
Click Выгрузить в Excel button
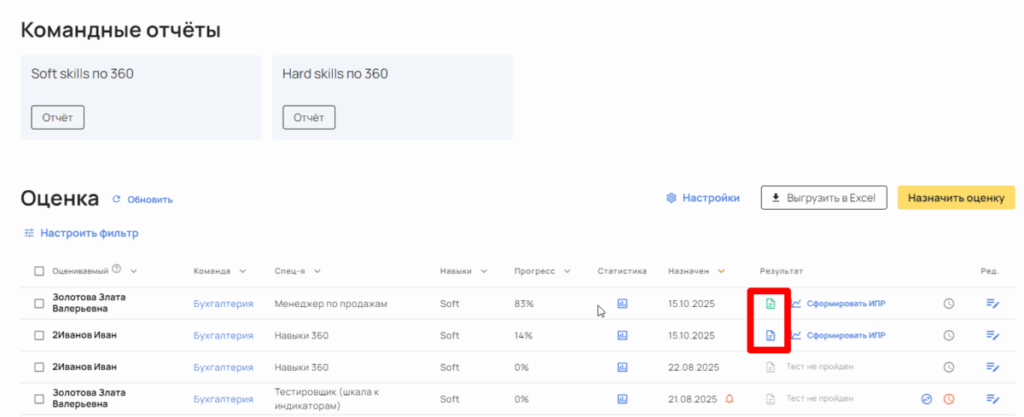tap(824, 198)
